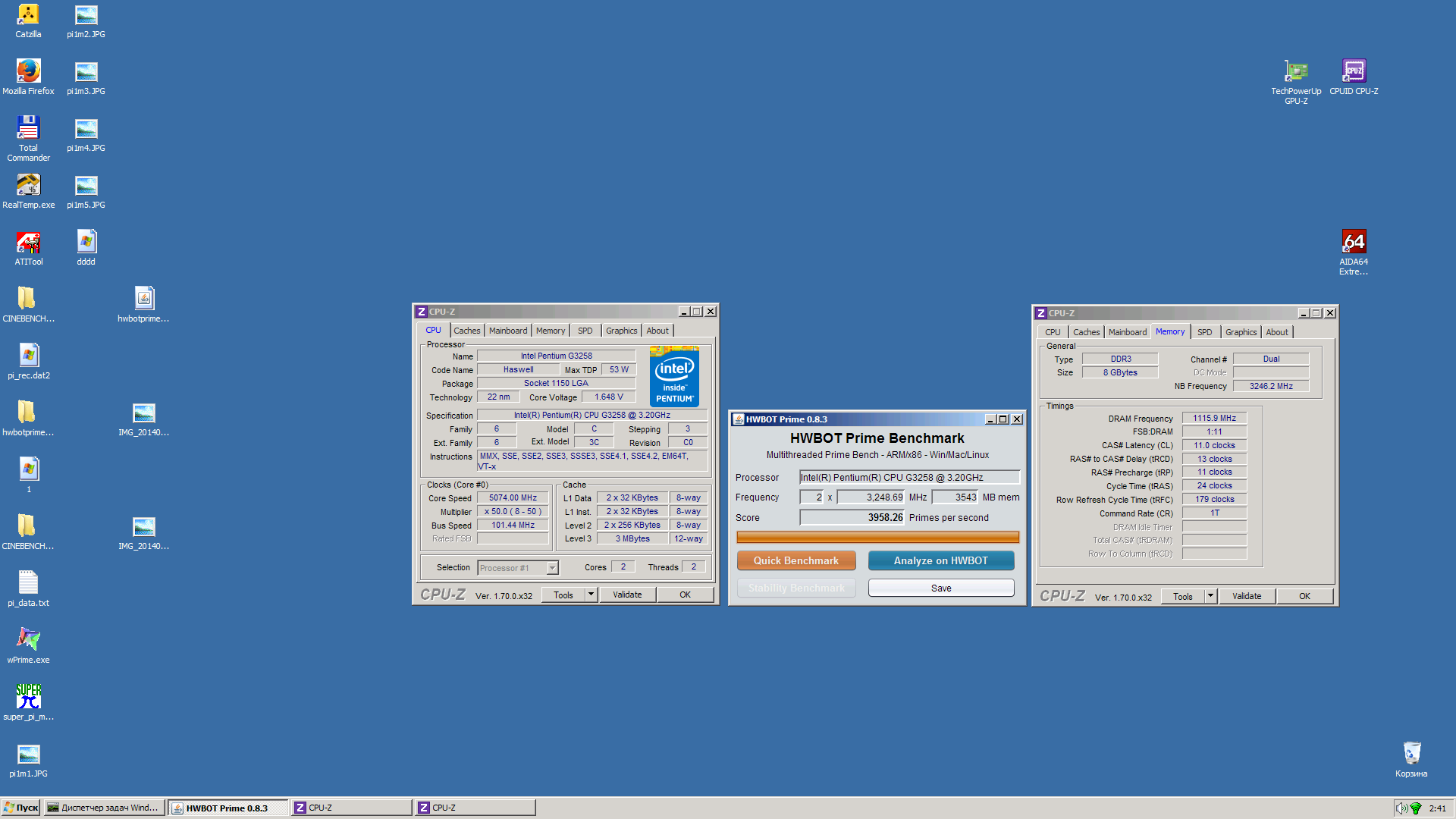This screenshot has width=1456, height=819.
Task: Open TechPowerUp GPU-Z shortcut
Action: coord(1296,82)
